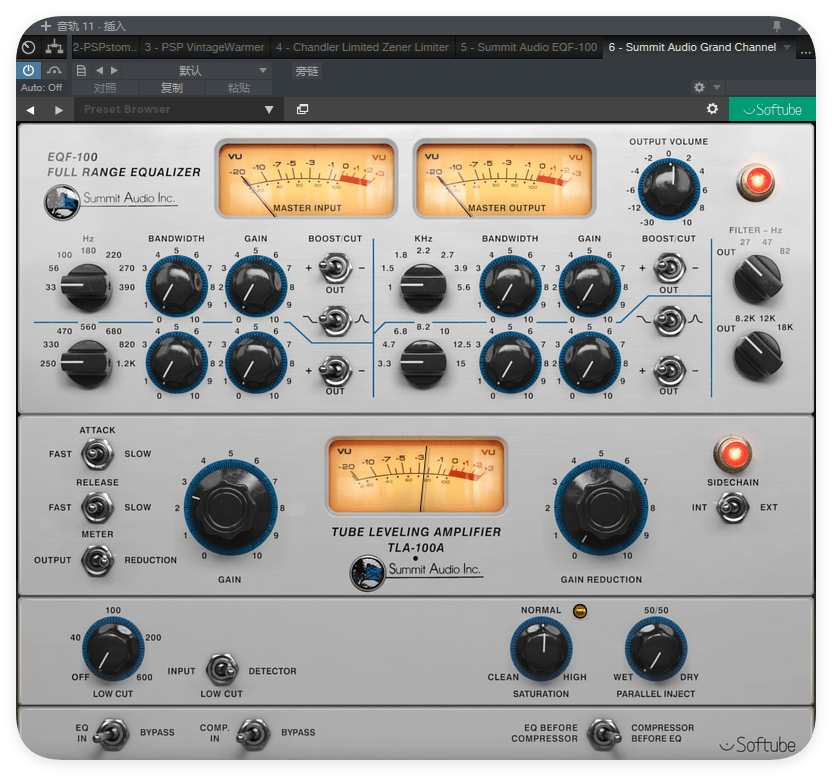Click the GAIN REDUCTION knob
The height and width of the screenshot is (776, 832).
click(x=601, y=507)
